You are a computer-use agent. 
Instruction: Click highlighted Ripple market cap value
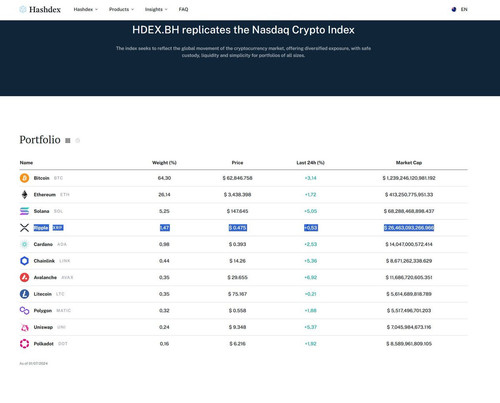(x=409, y=228)
